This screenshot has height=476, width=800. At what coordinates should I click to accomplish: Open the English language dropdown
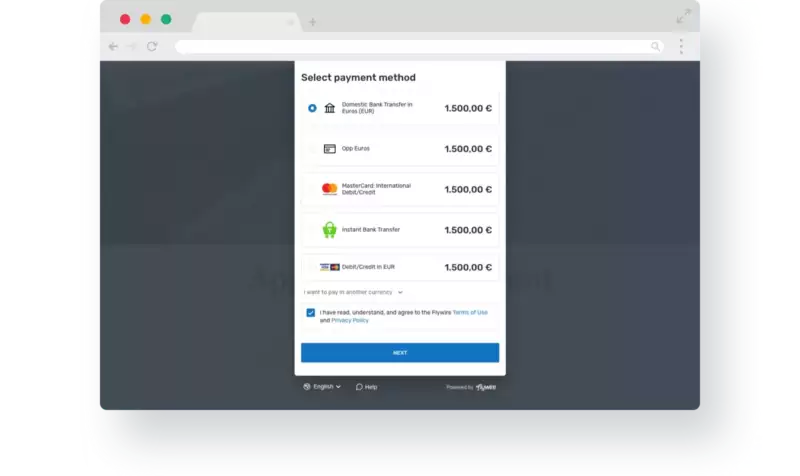[x=327, y=386]
